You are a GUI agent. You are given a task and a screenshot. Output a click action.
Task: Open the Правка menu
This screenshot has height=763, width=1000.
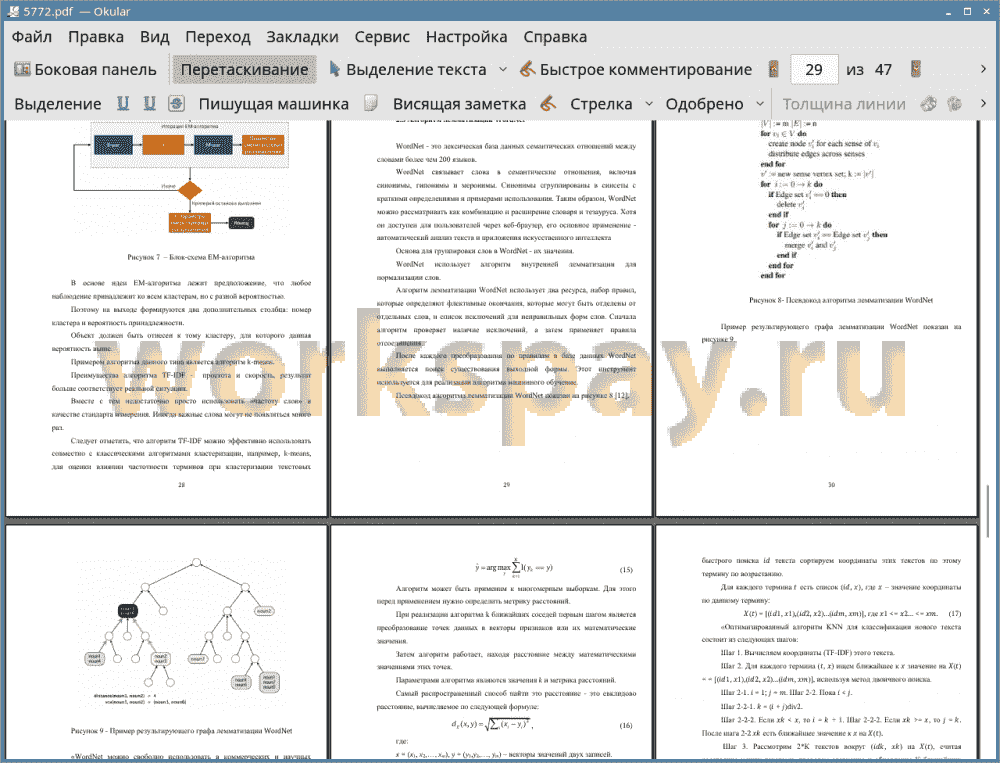[96, 37]
